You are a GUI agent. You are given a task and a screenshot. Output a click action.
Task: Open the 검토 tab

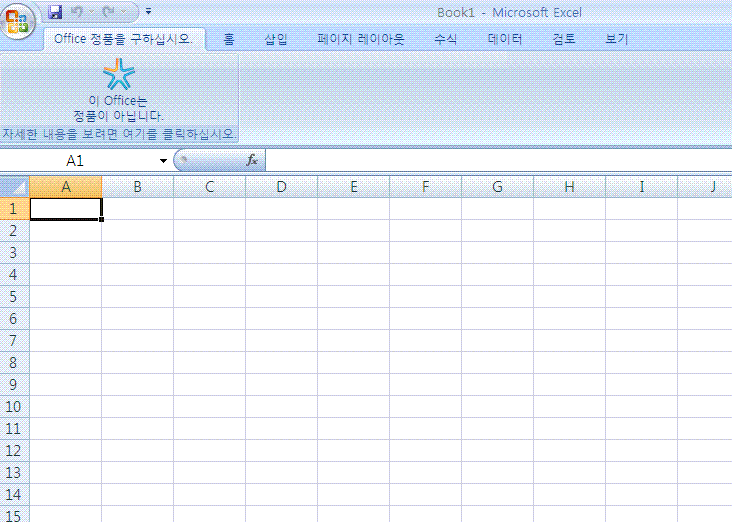(564, 39)
